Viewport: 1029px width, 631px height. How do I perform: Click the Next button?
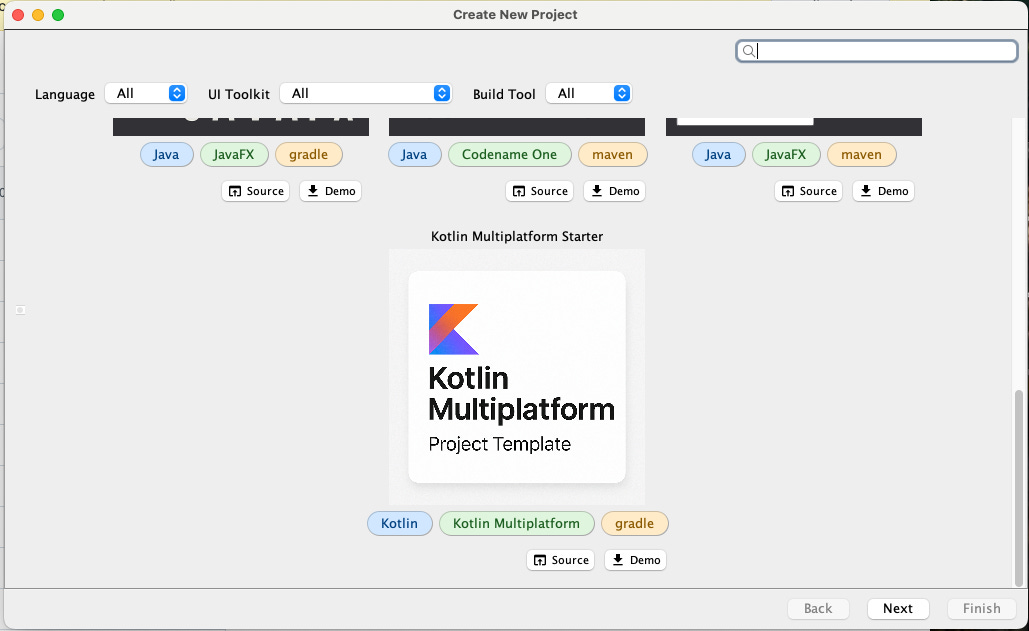pyautogui.click(x=898, y=609)
